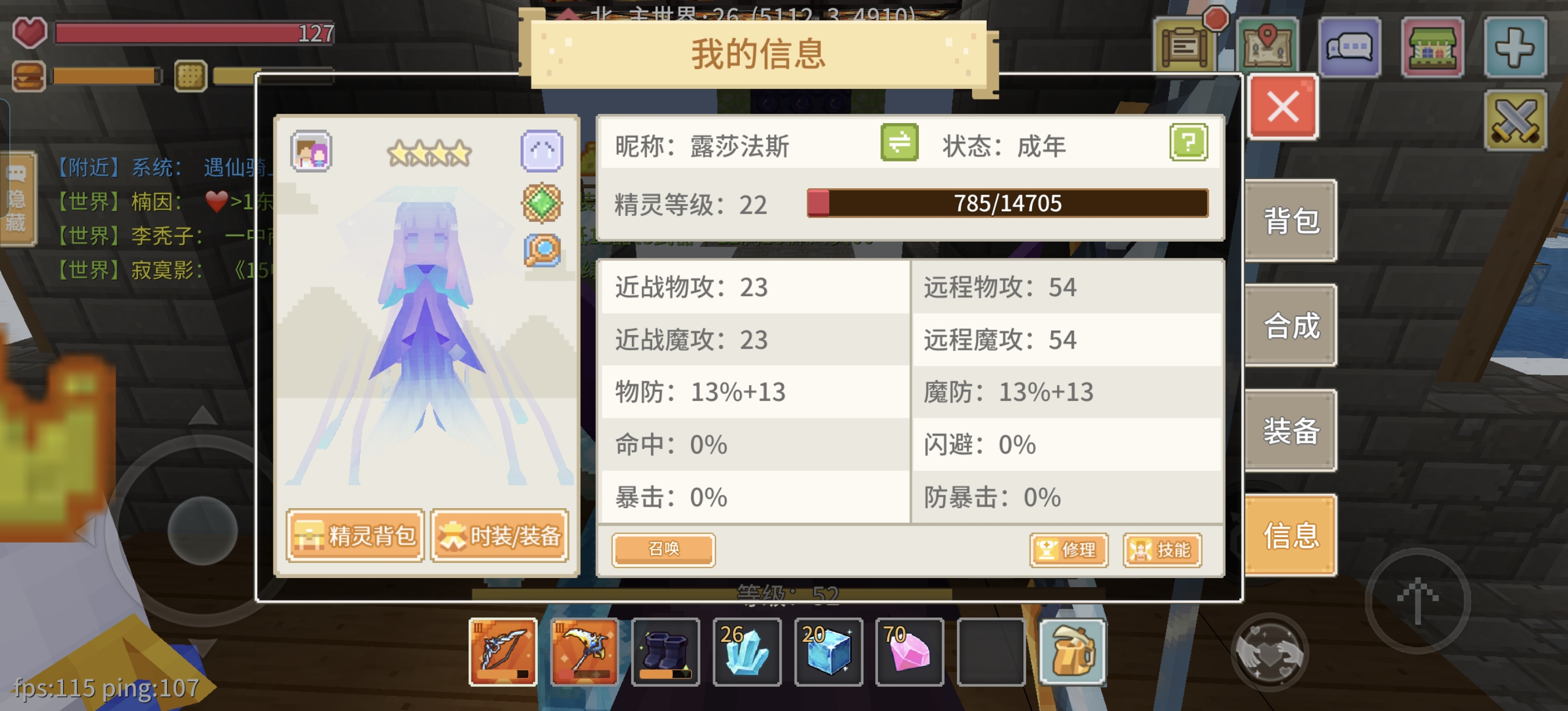Collapse using the up chevron button
The image size is (1568, 711).
[x=541, y=150]
